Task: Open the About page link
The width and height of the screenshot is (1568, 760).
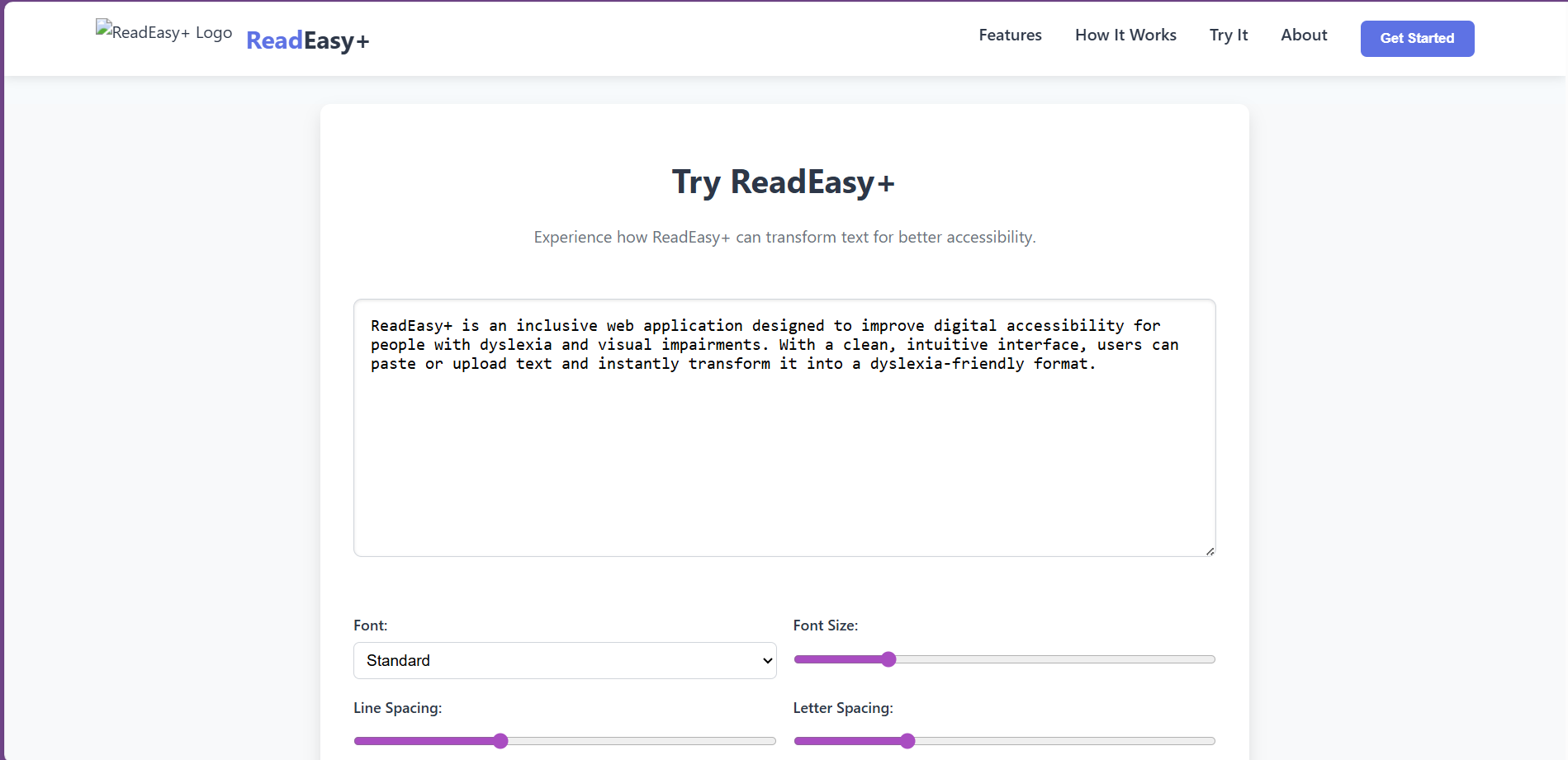Action: click(x=1304, y=35)
